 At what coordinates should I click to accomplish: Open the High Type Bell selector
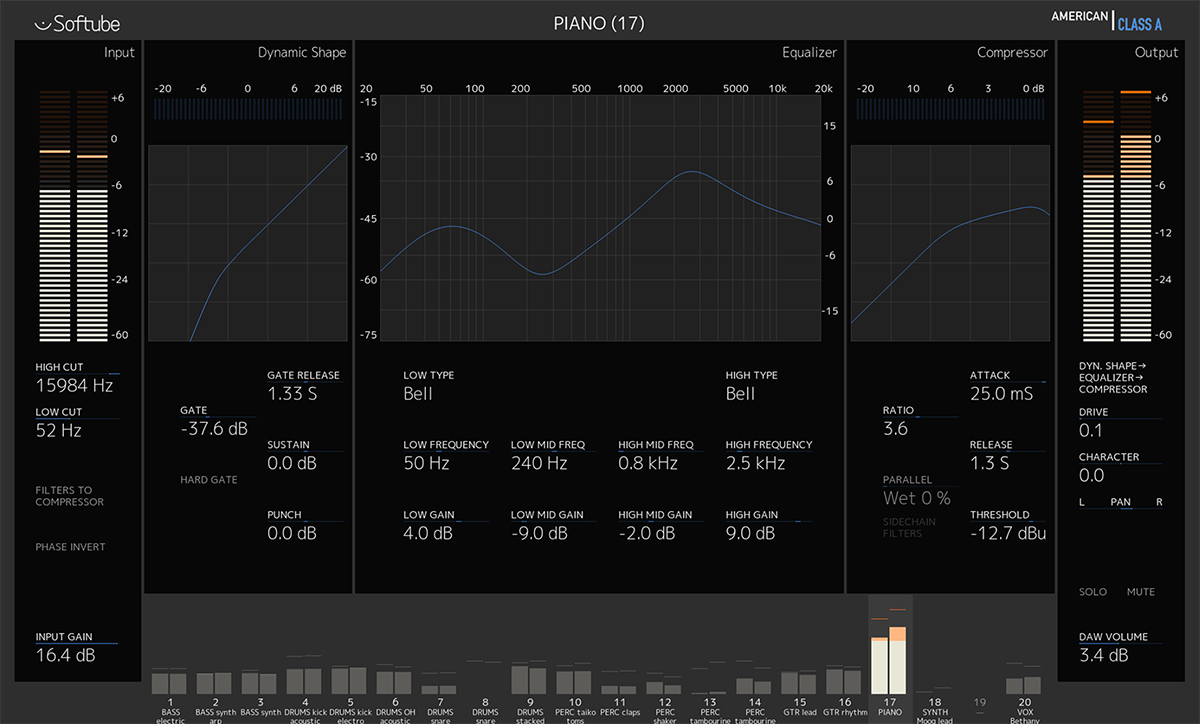pyautogui.click(x=740, y=394)
